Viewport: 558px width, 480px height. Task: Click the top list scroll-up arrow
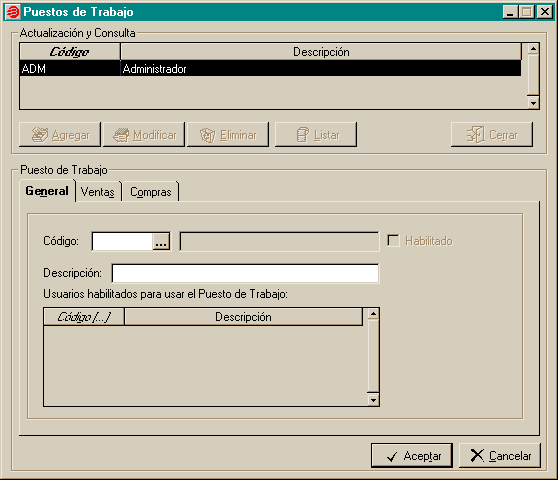[x=533, y=49]
